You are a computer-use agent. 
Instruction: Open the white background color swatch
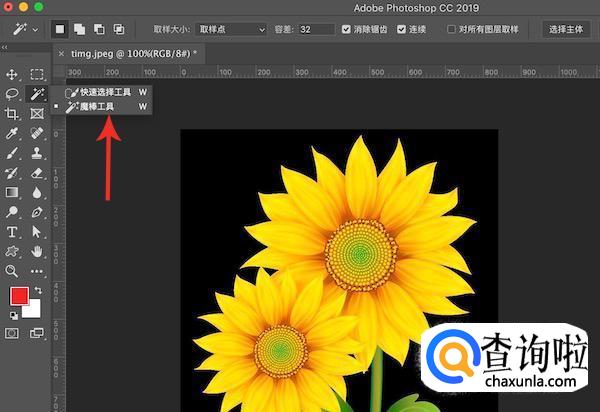33,311
